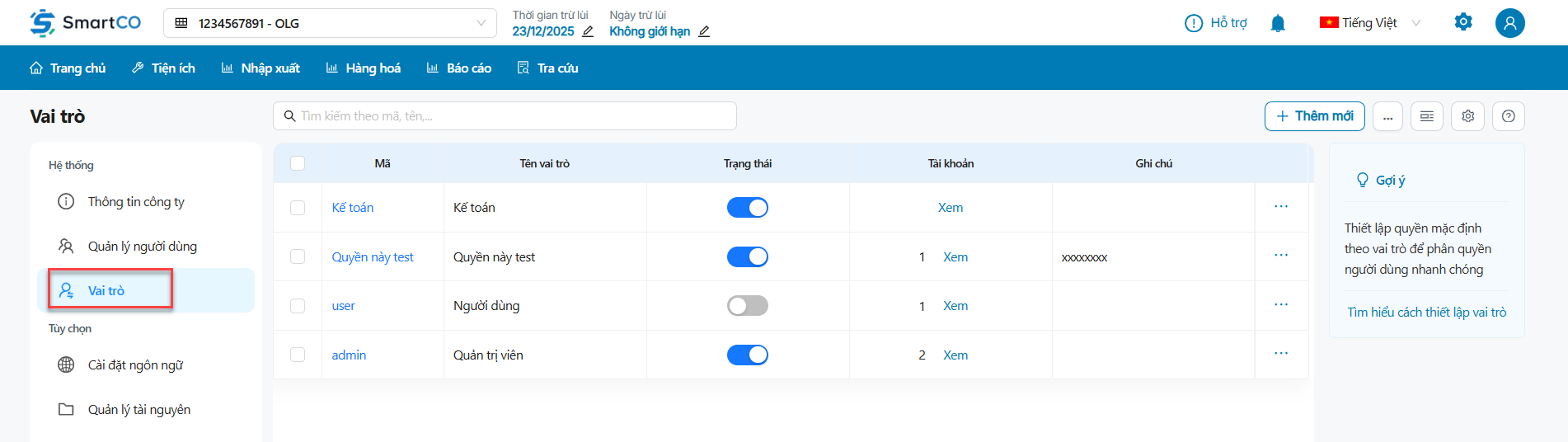
Task: Open more actions for admin row
Action: [1280, 354]
